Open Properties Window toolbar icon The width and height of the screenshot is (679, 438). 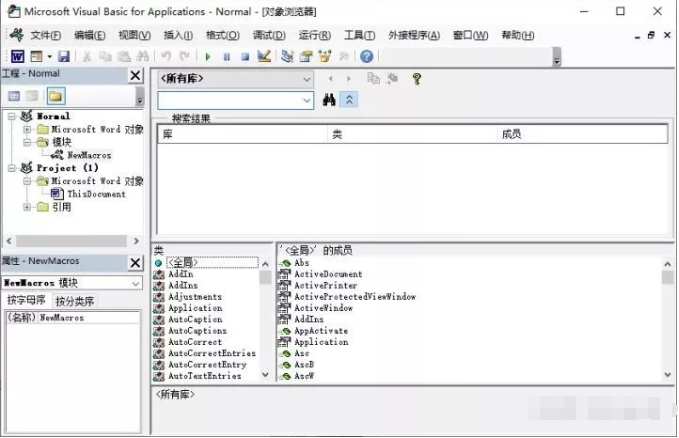pos(306,56)
